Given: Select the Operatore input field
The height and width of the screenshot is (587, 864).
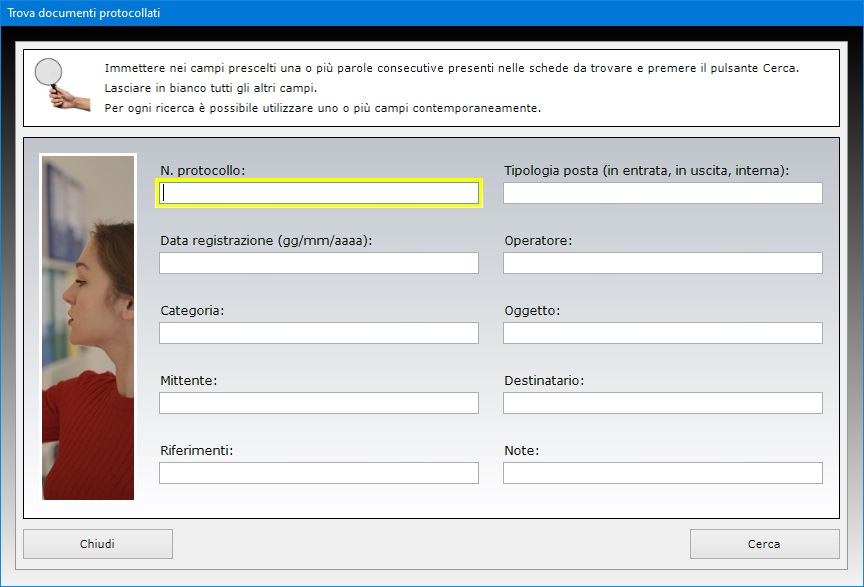Looking at the screenshot, I should point(663,263).
